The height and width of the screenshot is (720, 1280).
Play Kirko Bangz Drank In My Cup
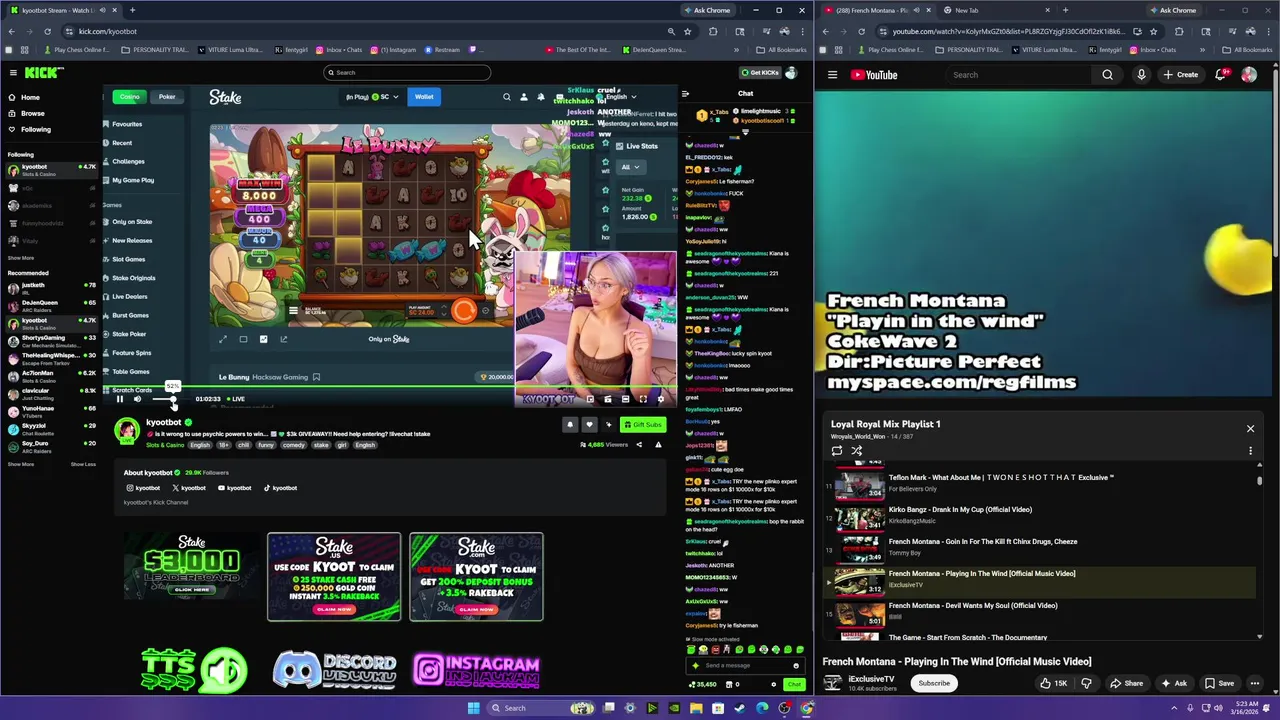click(x=1040, y=516)
